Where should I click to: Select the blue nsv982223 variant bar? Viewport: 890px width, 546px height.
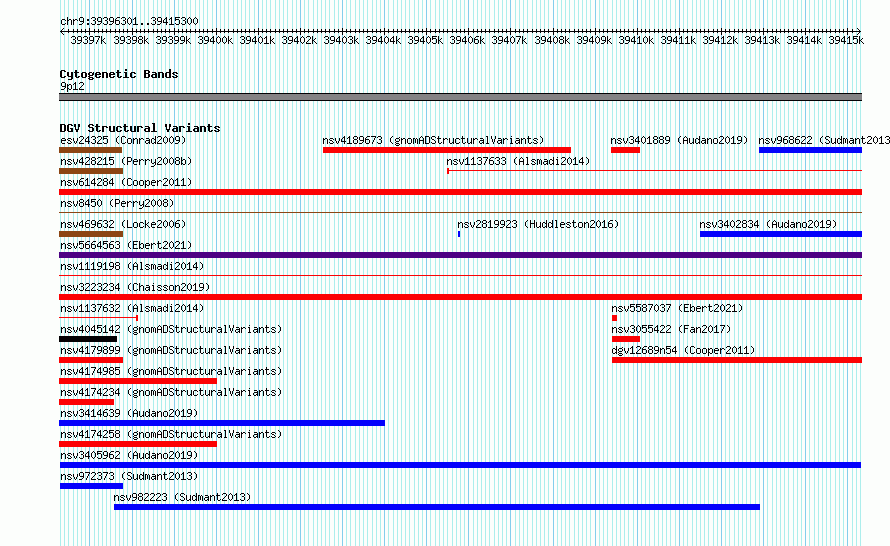tap(436, 507)
